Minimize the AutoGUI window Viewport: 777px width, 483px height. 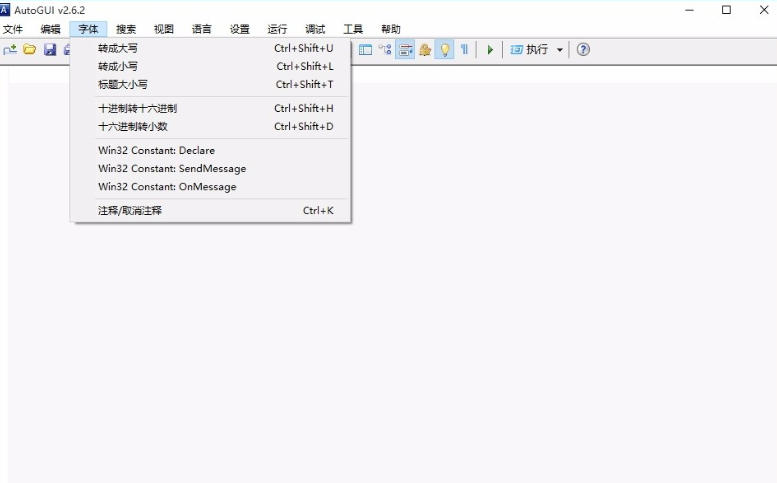click(x=689, y=10)
